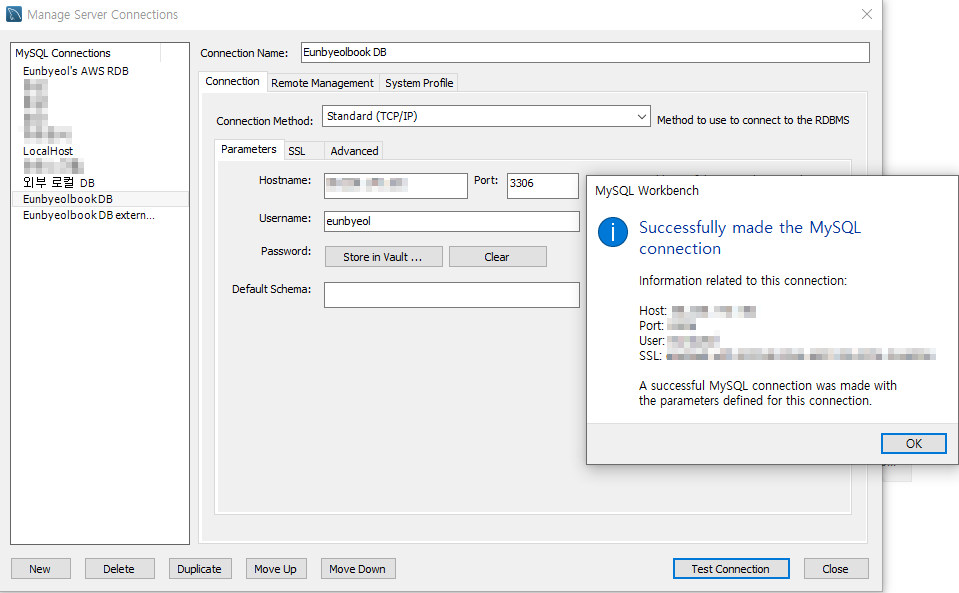Select the LocalHost connection in list

point(48,151)
